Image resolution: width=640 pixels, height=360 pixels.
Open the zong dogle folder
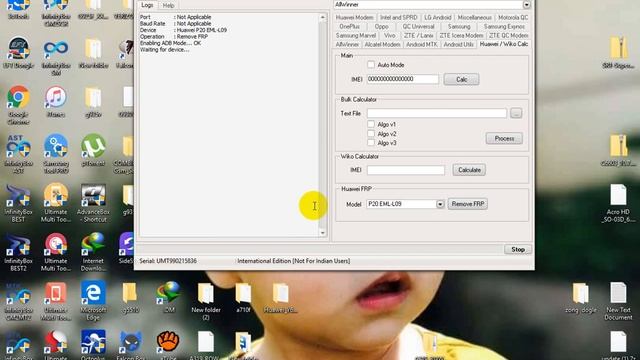(x=580, y=298)
